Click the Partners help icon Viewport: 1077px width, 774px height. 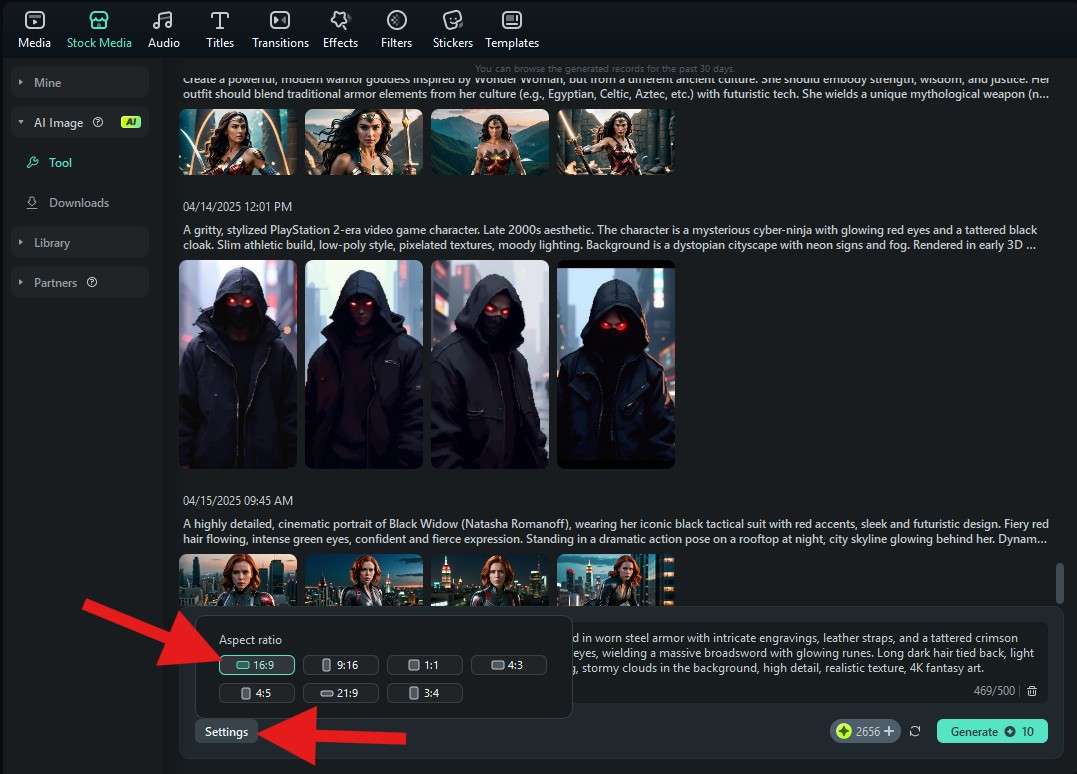[92, 282]
